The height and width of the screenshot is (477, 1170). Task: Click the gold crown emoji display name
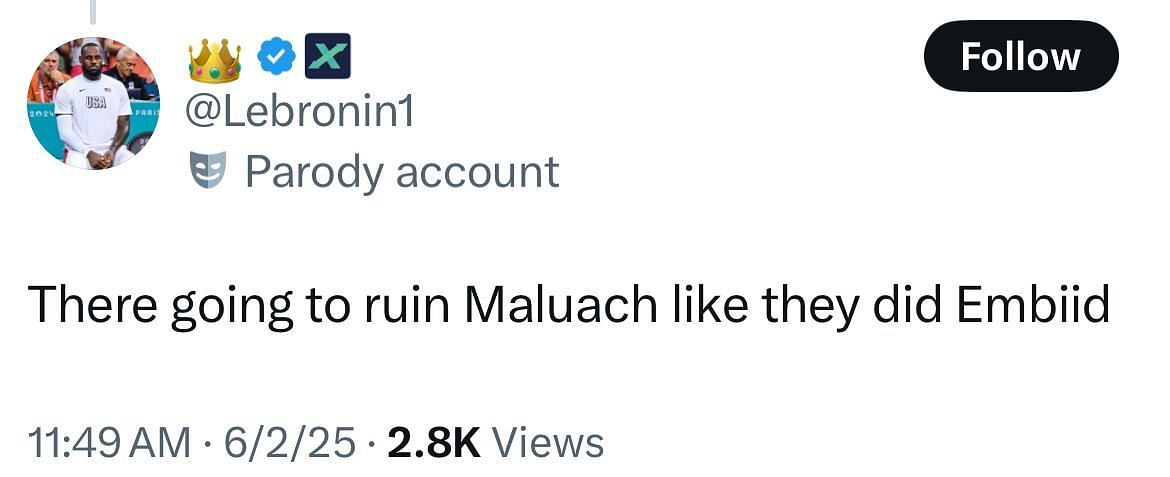215,60
